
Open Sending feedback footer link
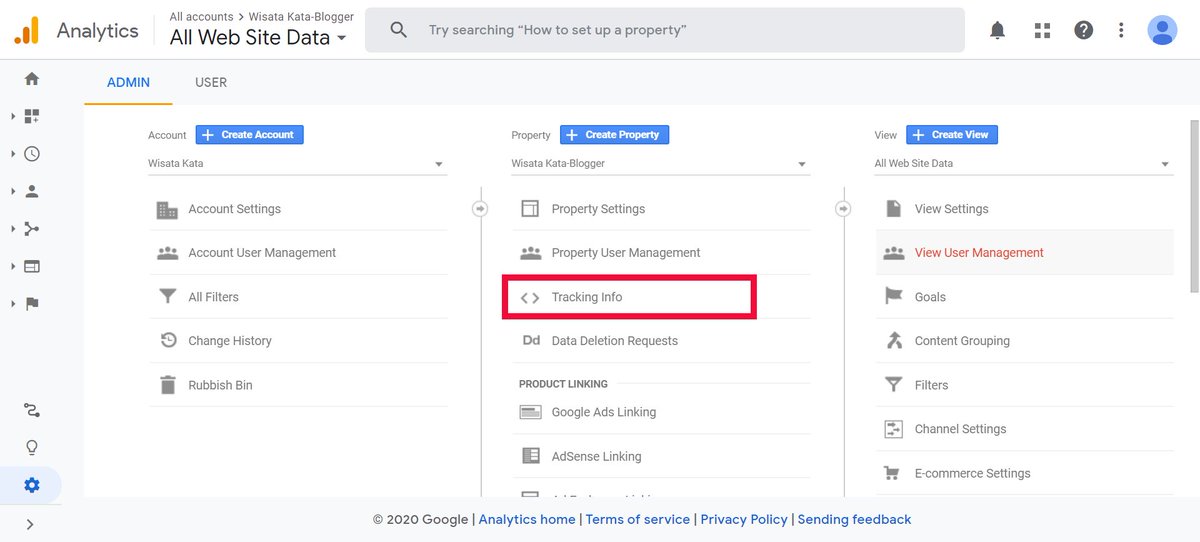854,519
